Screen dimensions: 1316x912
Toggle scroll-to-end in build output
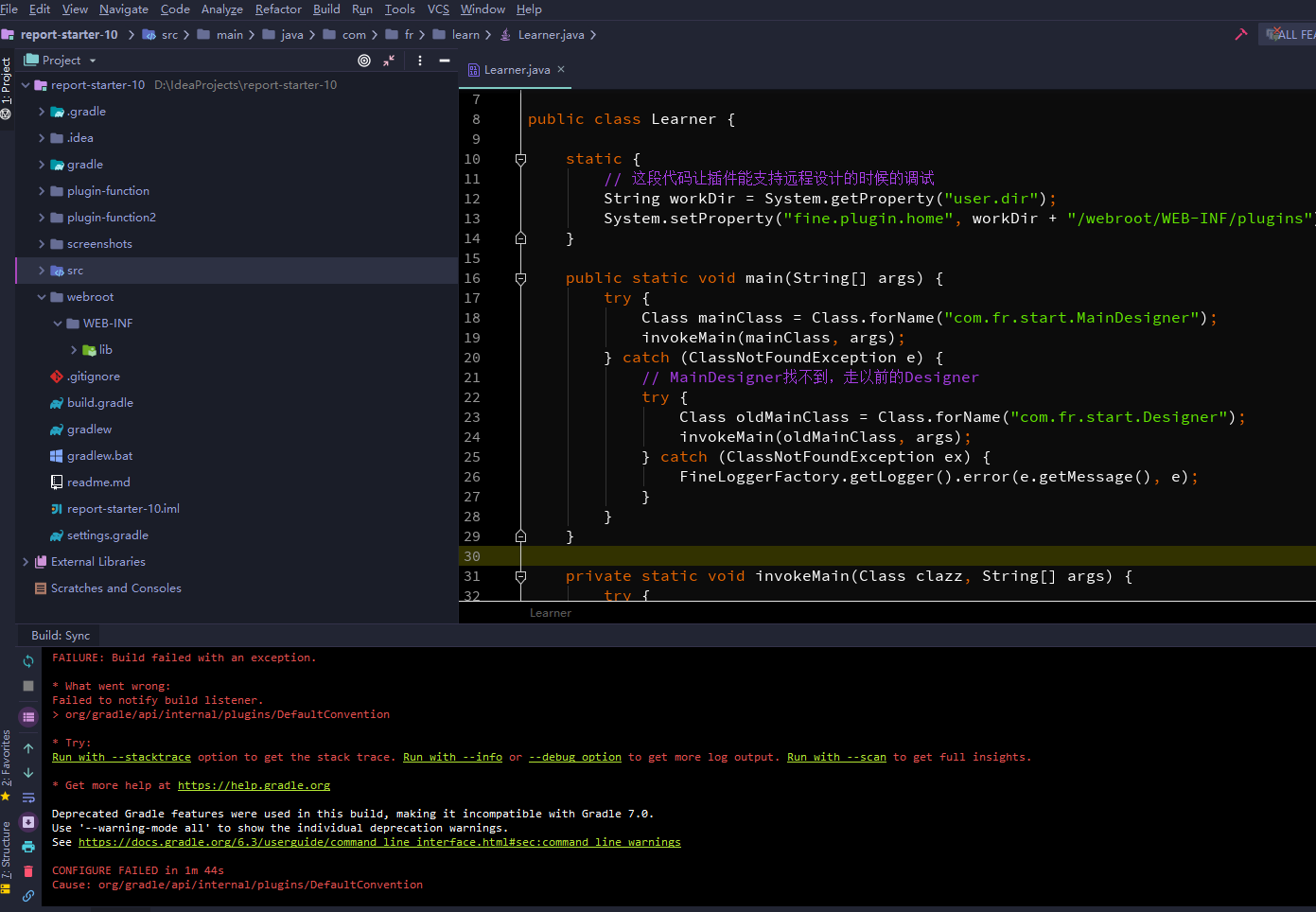[x=28, y=822]
